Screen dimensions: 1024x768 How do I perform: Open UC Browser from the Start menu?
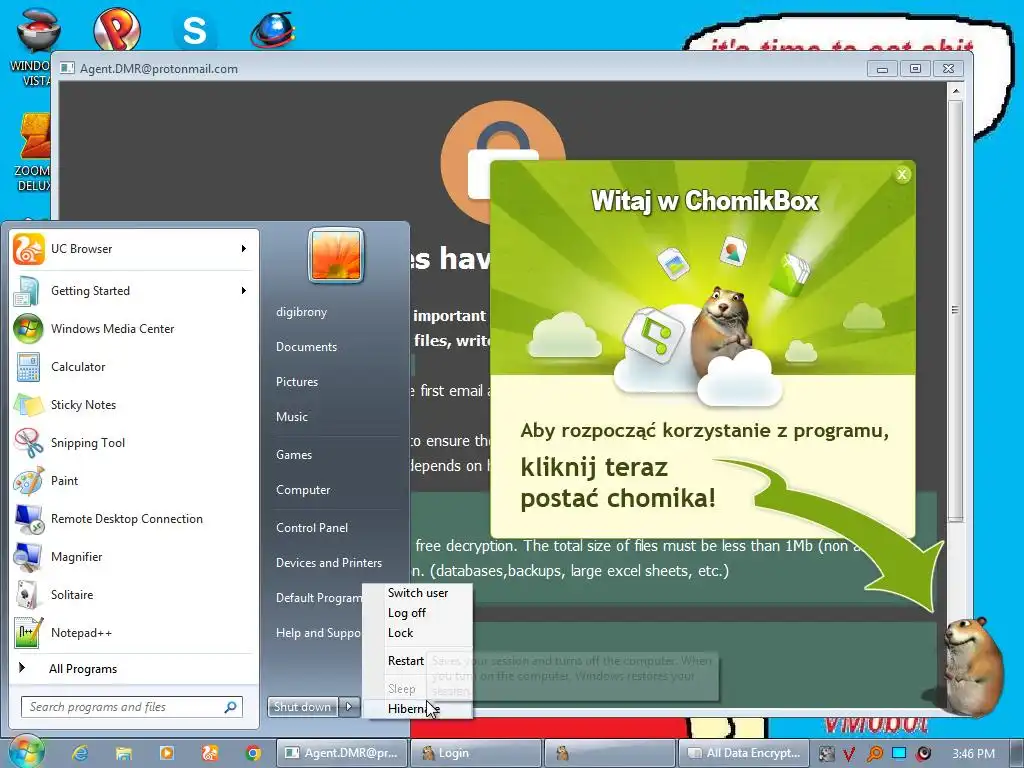click(134, 249)
